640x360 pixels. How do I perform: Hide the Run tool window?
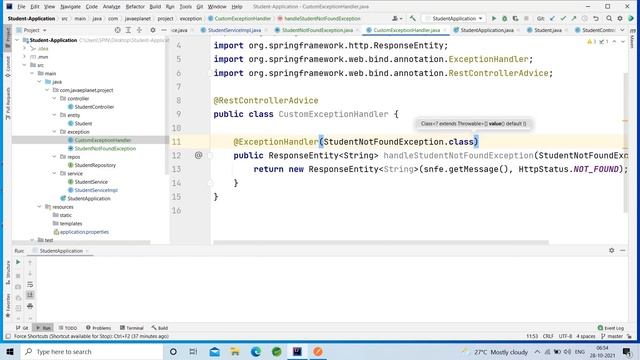tap(622, 250)
